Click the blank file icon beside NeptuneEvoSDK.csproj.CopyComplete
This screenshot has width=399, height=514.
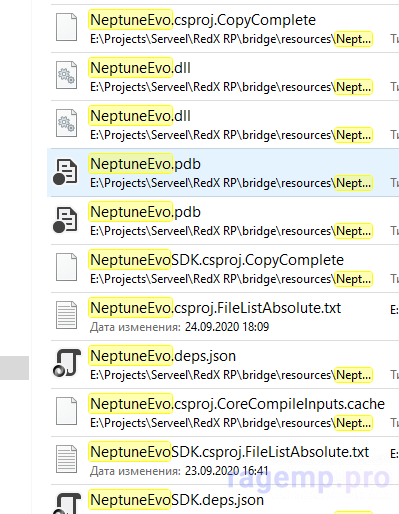pyautogui.click(x=66, y=267)
